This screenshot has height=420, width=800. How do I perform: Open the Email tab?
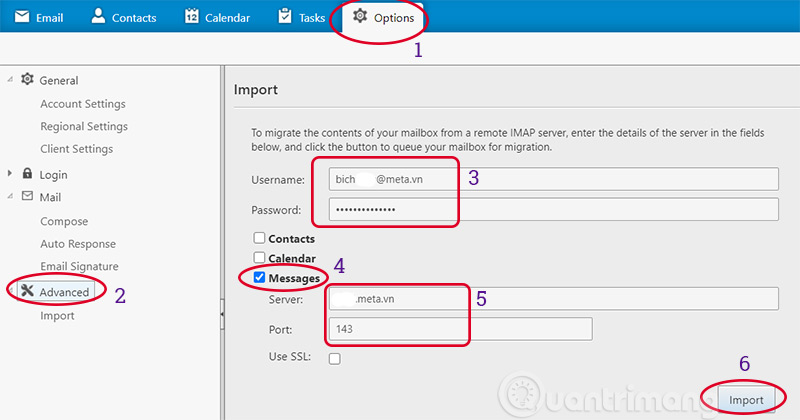coord(39,17)
